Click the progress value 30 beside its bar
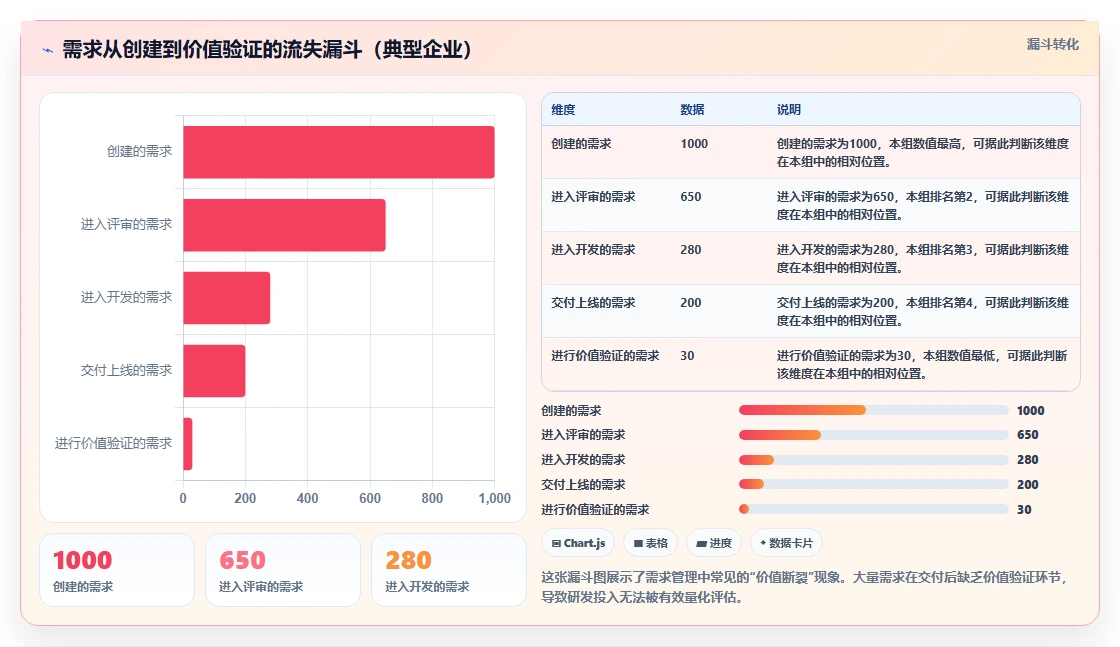Image resolution: width=1120 pixels, height=647 pixels. (1024, 510)
